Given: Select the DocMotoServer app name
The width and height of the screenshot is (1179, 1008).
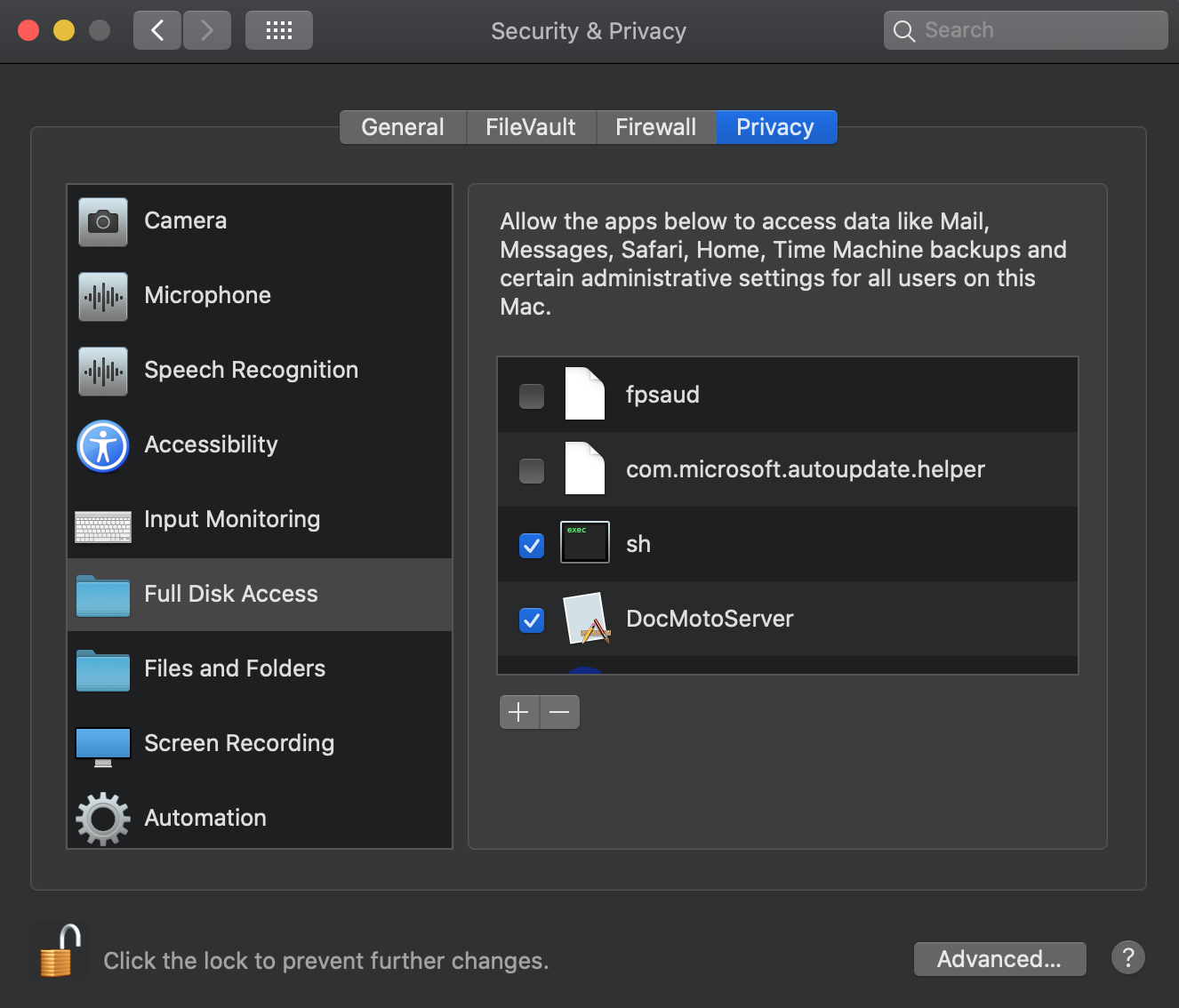Looking at the screenshot, I should coord(710,619).
